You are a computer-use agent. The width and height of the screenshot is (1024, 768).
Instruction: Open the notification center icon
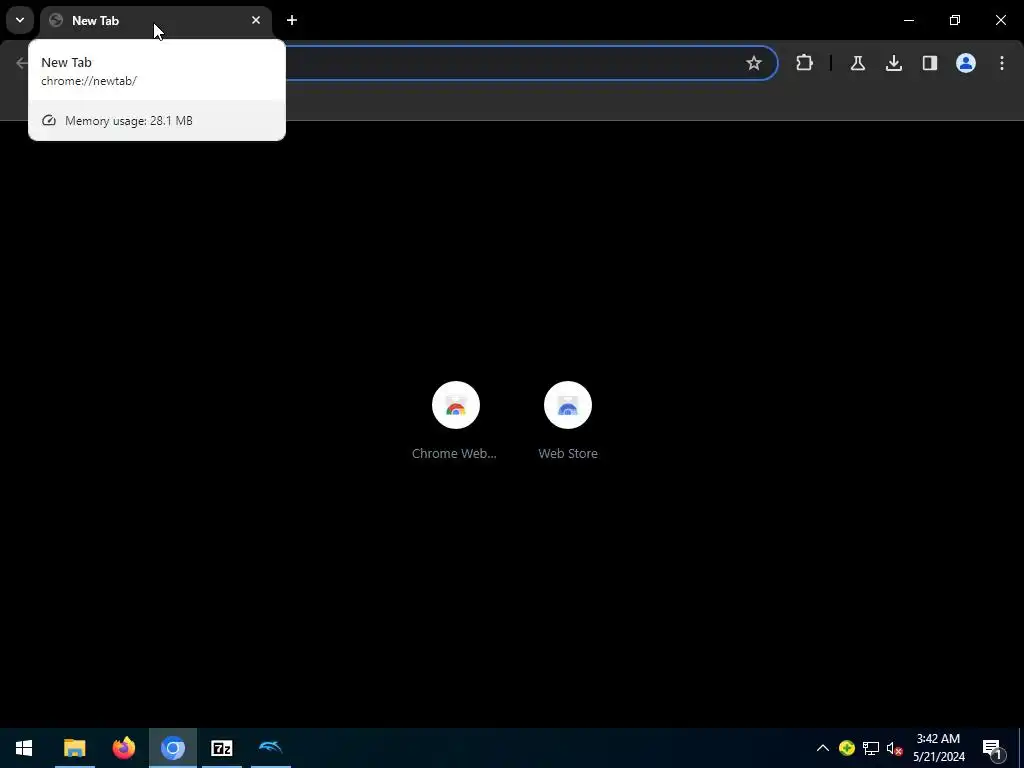coord(993,748)
